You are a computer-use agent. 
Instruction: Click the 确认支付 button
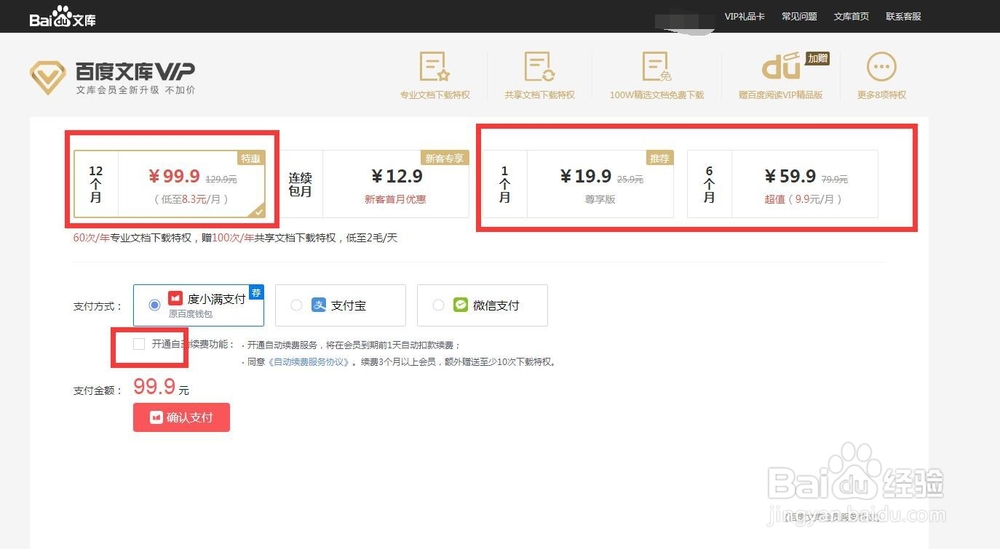[181, 417]
